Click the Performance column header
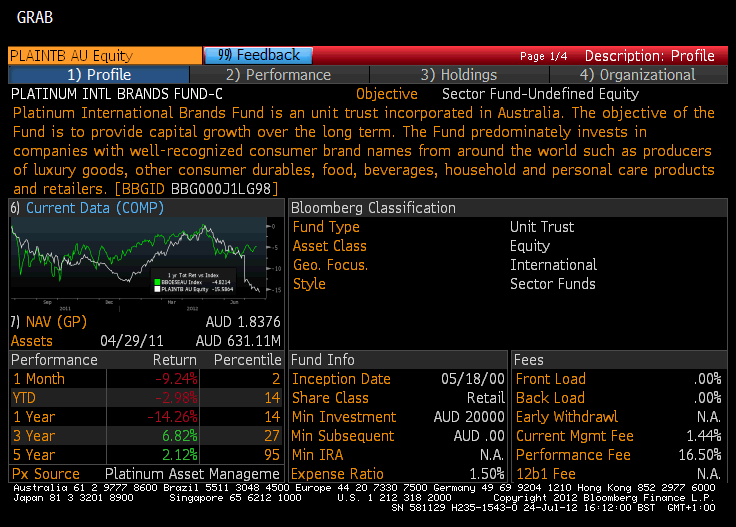 click(x=54, y=360)
